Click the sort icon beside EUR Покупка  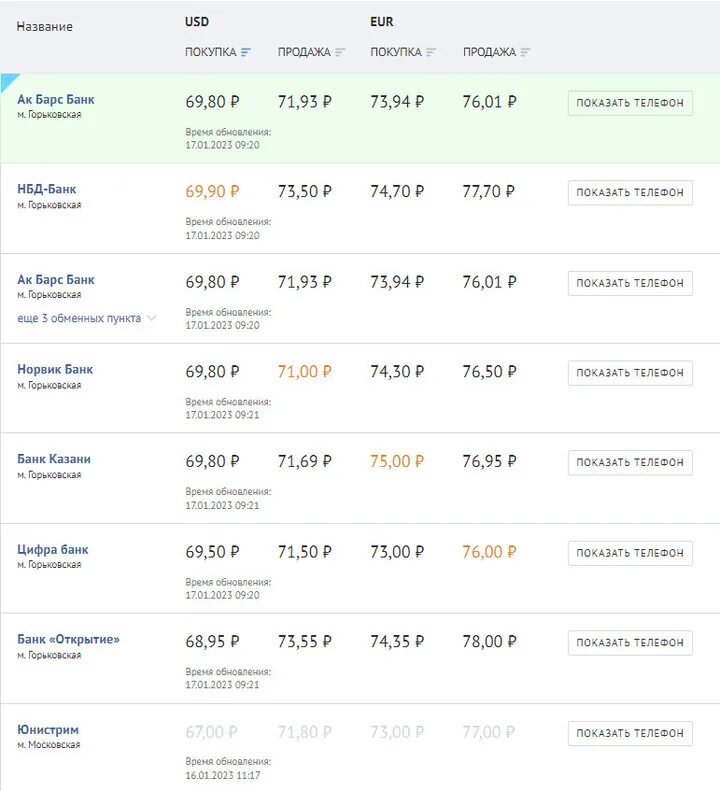431,52
